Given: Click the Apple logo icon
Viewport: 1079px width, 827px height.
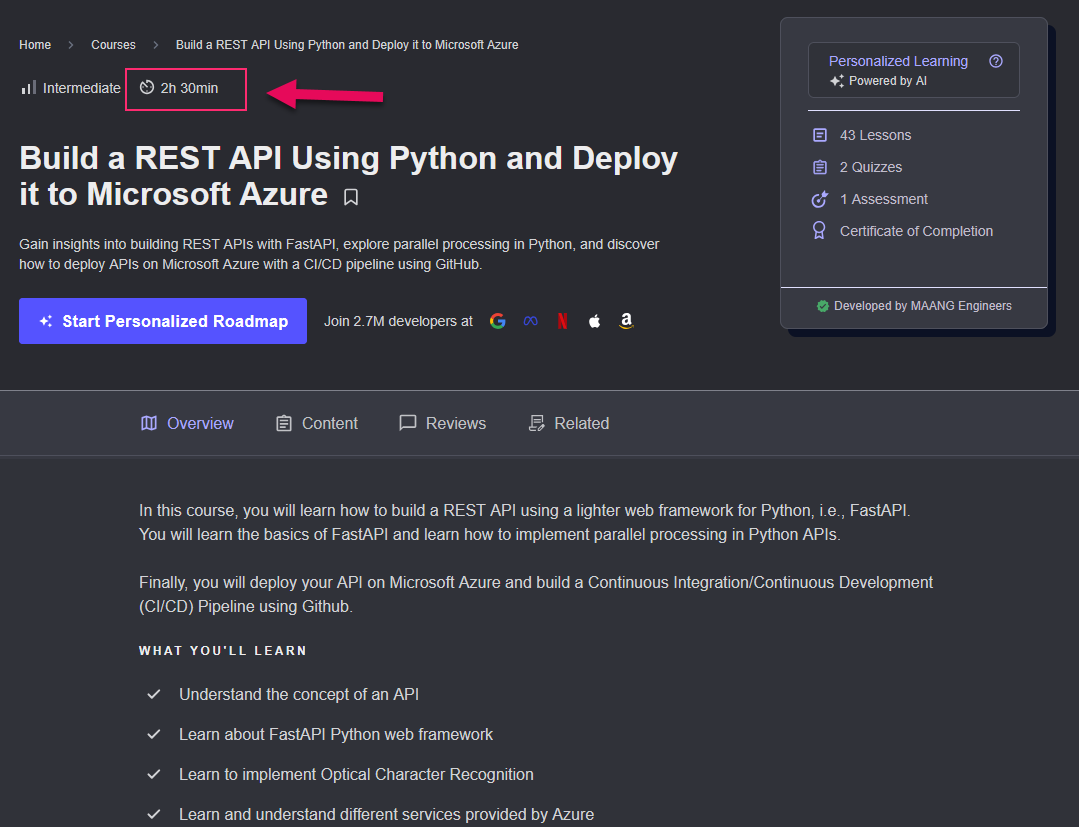Looking at the screenshot, I should (595, 321).
